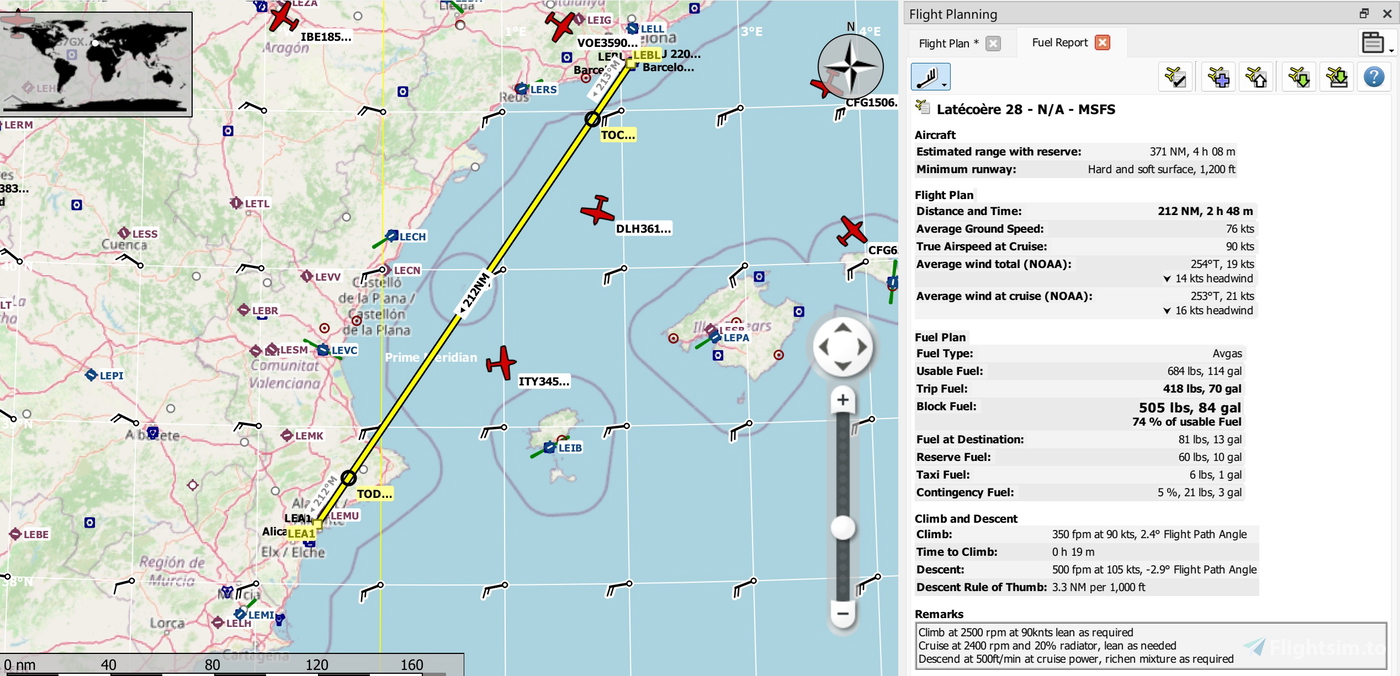Select the aircraft performance collection icon on the left

pos(930,76)
